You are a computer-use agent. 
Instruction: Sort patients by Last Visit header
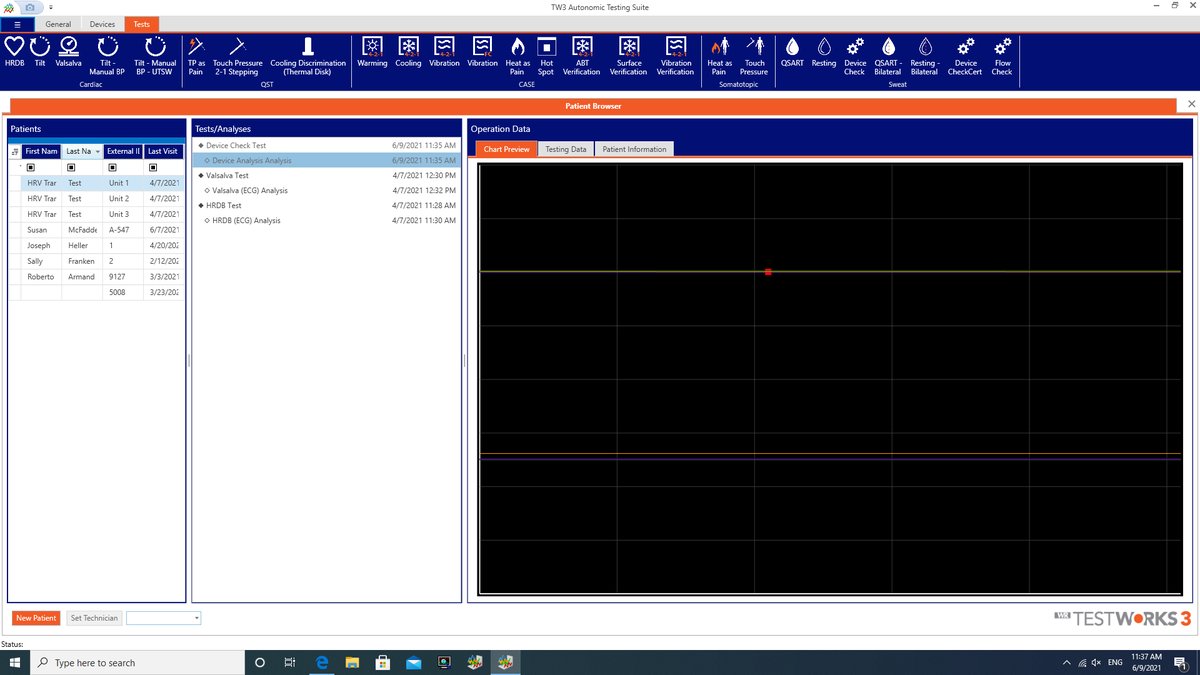click(163, 151)
